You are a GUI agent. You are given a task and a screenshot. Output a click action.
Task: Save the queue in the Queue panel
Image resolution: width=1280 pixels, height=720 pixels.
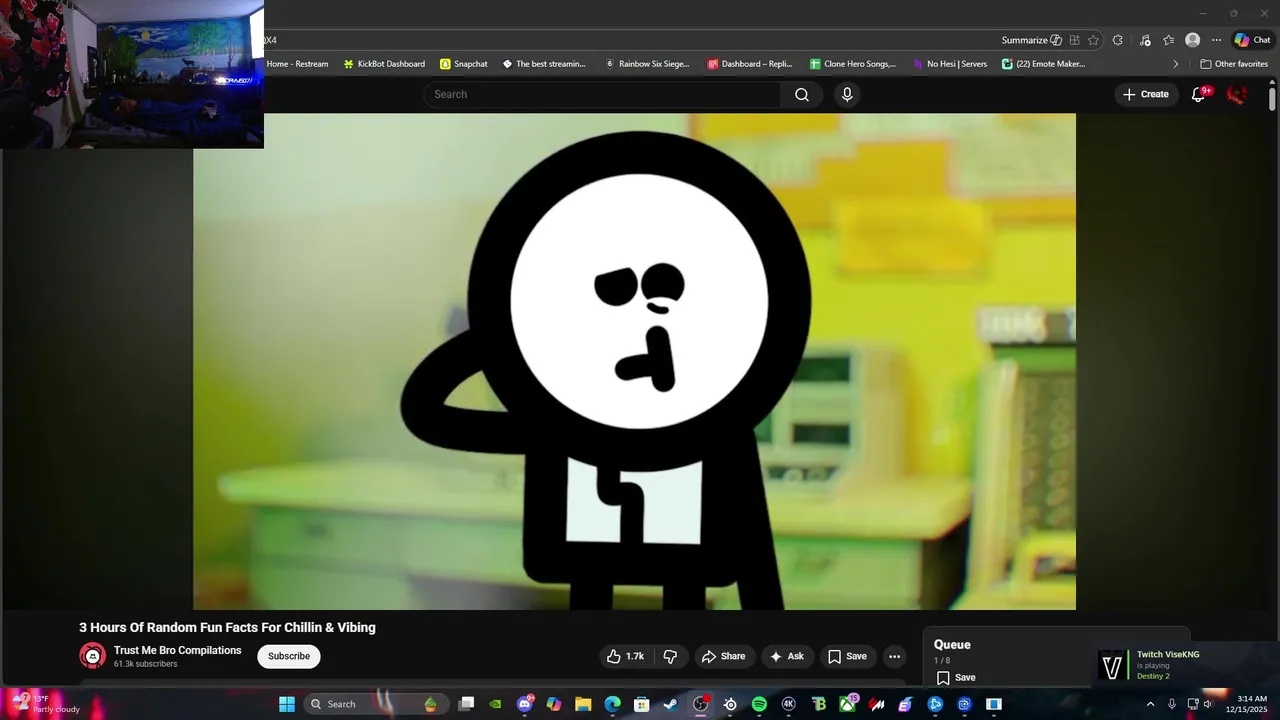956,677
